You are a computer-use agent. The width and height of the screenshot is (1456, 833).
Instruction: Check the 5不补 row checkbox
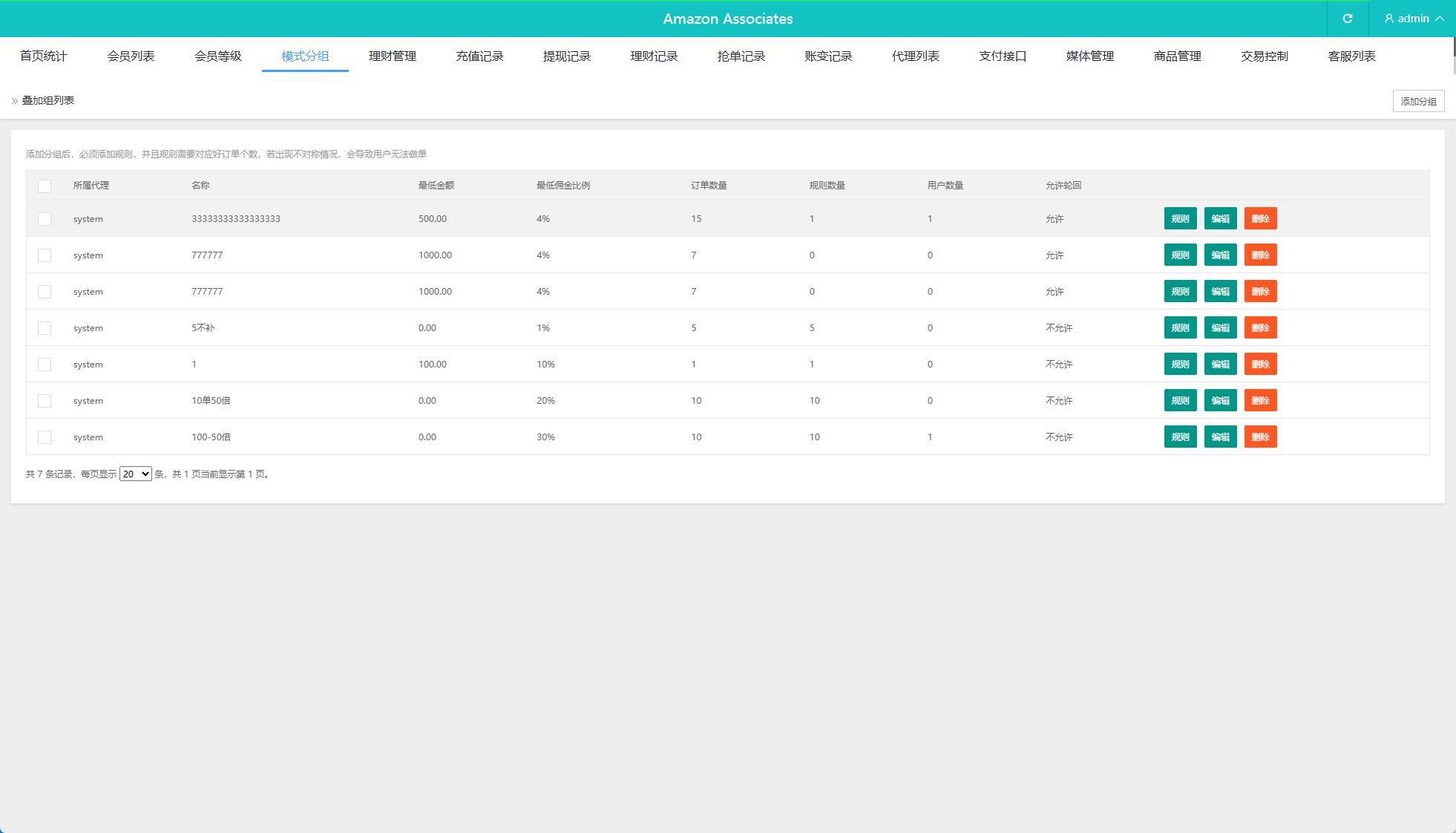pos(45,328)
